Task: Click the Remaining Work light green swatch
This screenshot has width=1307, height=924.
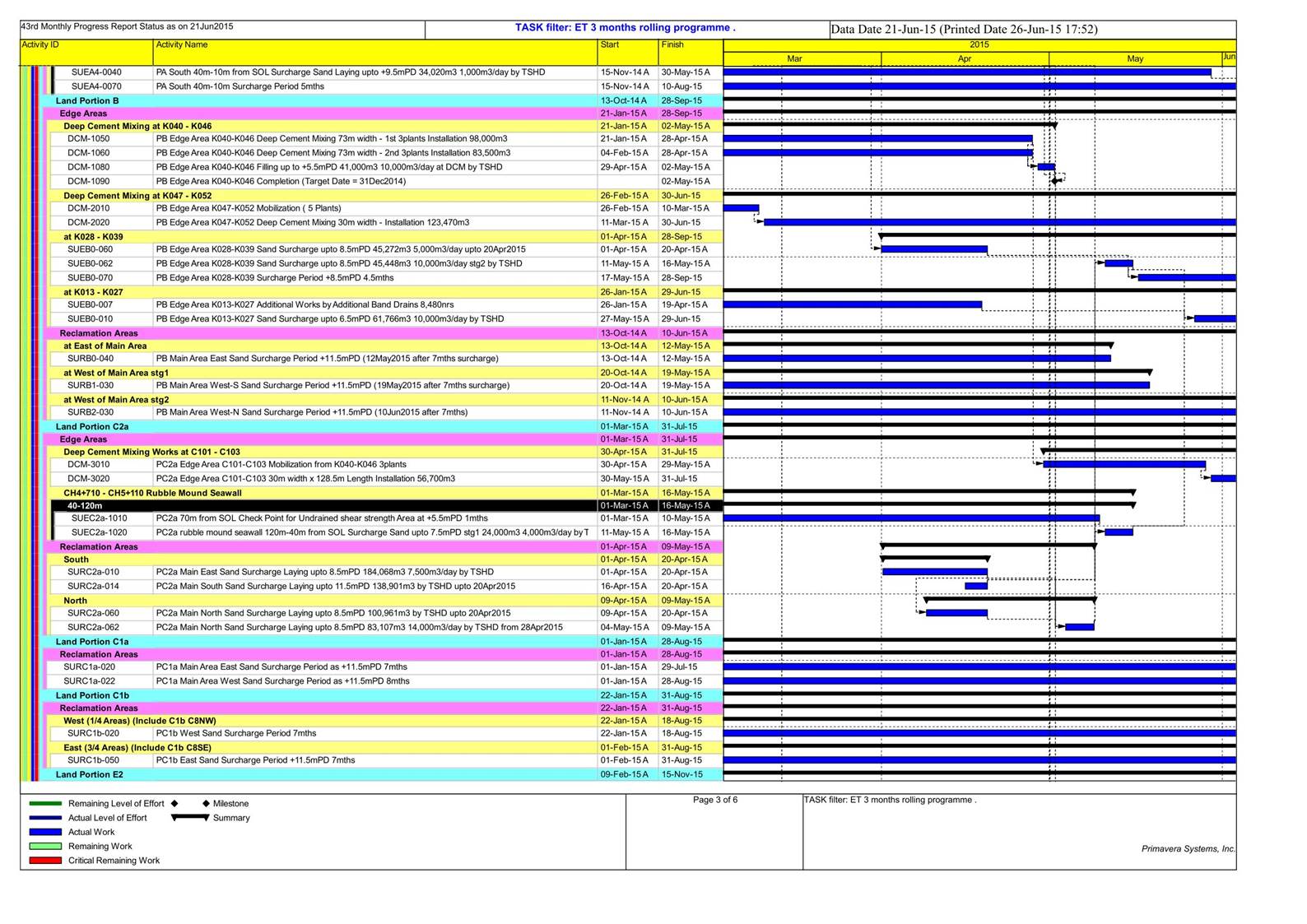Action: 45,846
